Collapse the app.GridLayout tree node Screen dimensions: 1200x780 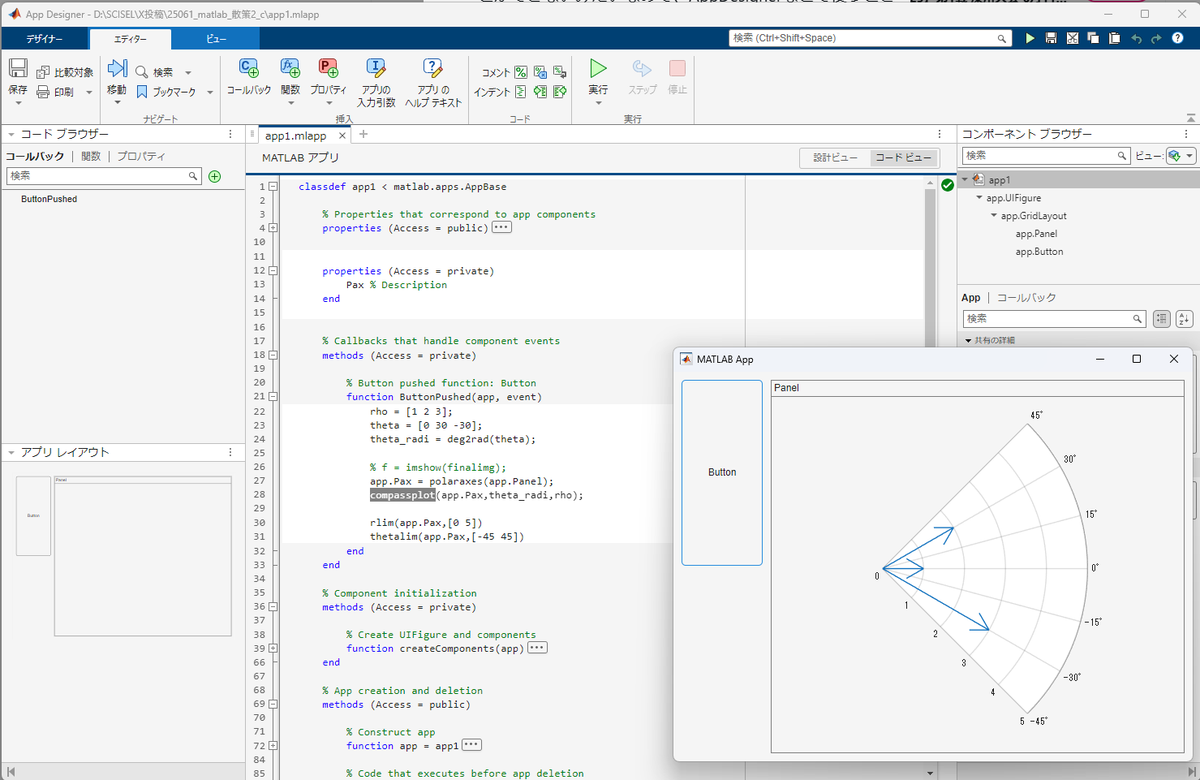point(994,216)
